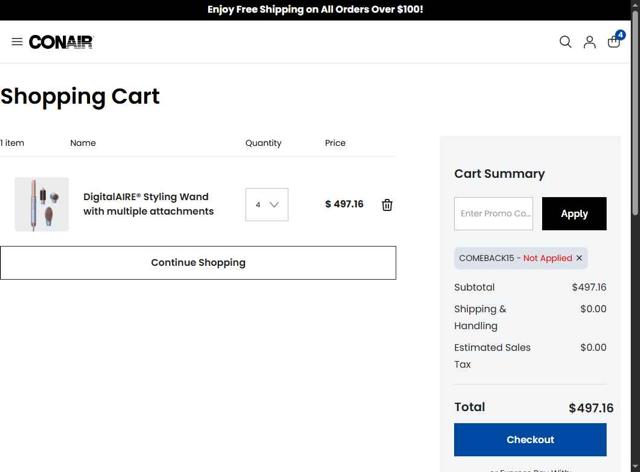Click the Continue Shopping button
Image resolution: width=640 pixels, height=472 pixels.
(x=198, y=263)
